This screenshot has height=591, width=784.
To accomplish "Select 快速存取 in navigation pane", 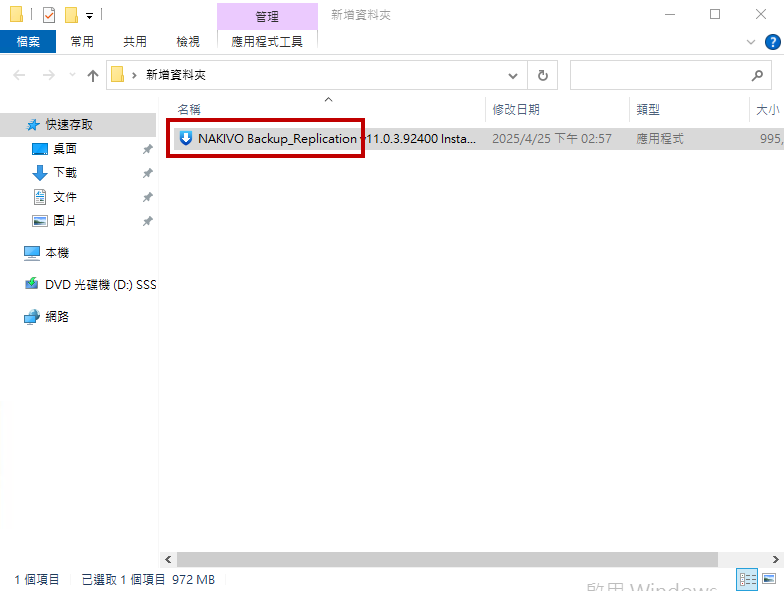I will click(x=69, y=124).
